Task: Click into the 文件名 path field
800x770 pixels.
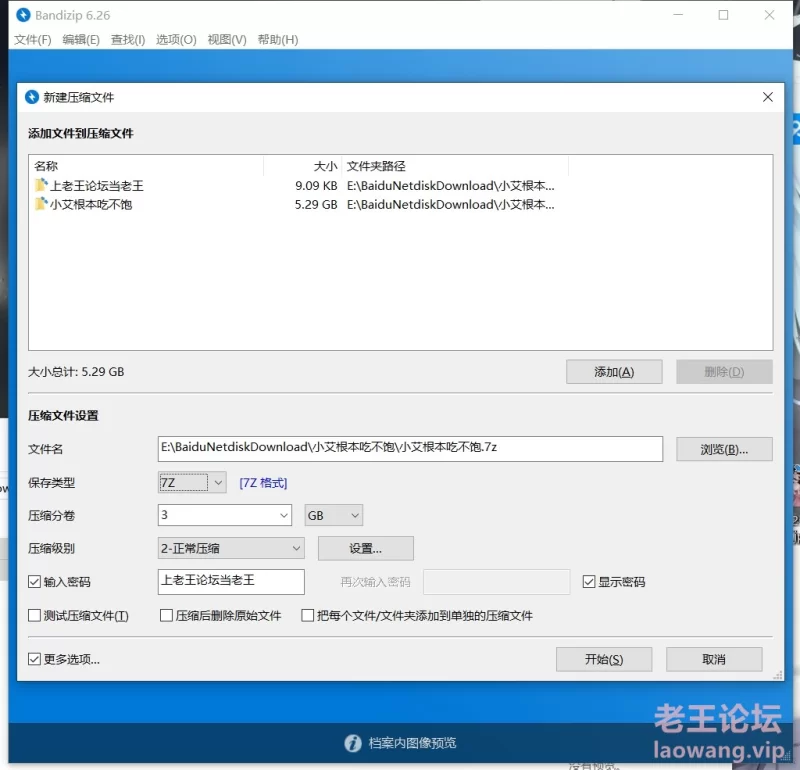Action: tap(410, 449)
